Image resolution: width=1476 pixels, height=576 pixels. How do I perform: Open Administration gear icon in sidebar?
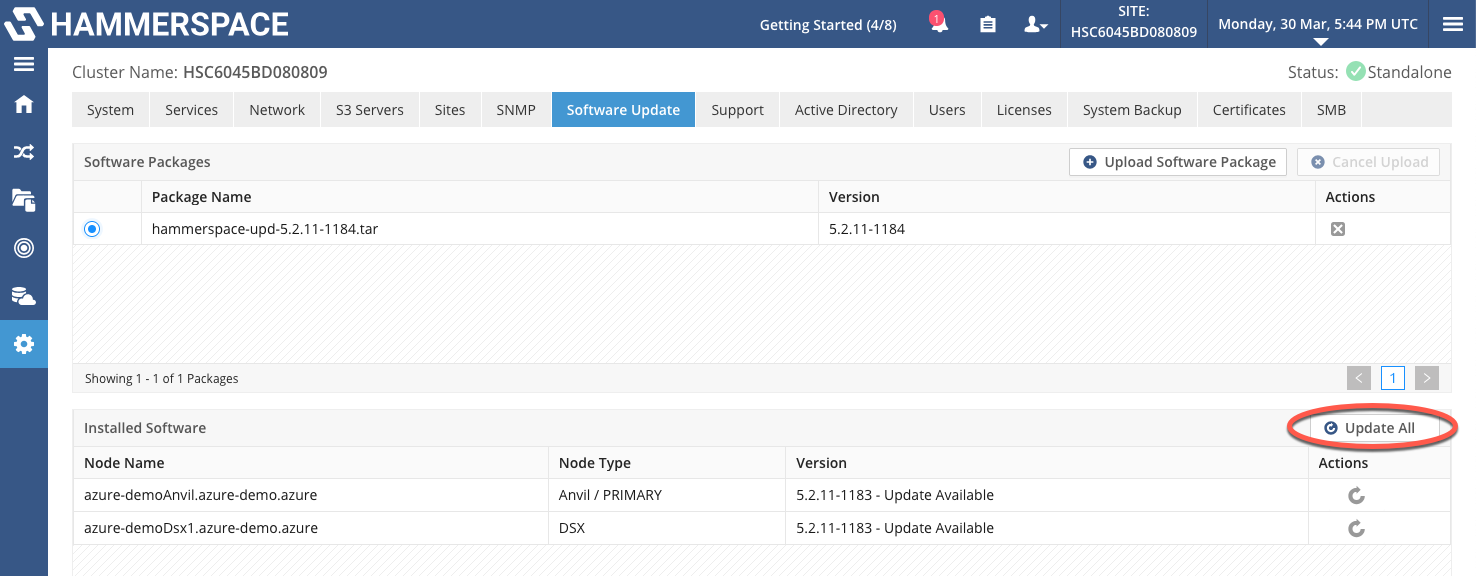pos(23,344)
